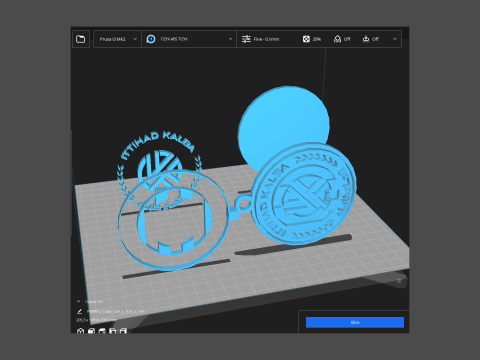Viewport: 480px width, 360px height.
Task: Open the Prusa i3 Mk2 printer selector
Action: [x=118, y=39]
